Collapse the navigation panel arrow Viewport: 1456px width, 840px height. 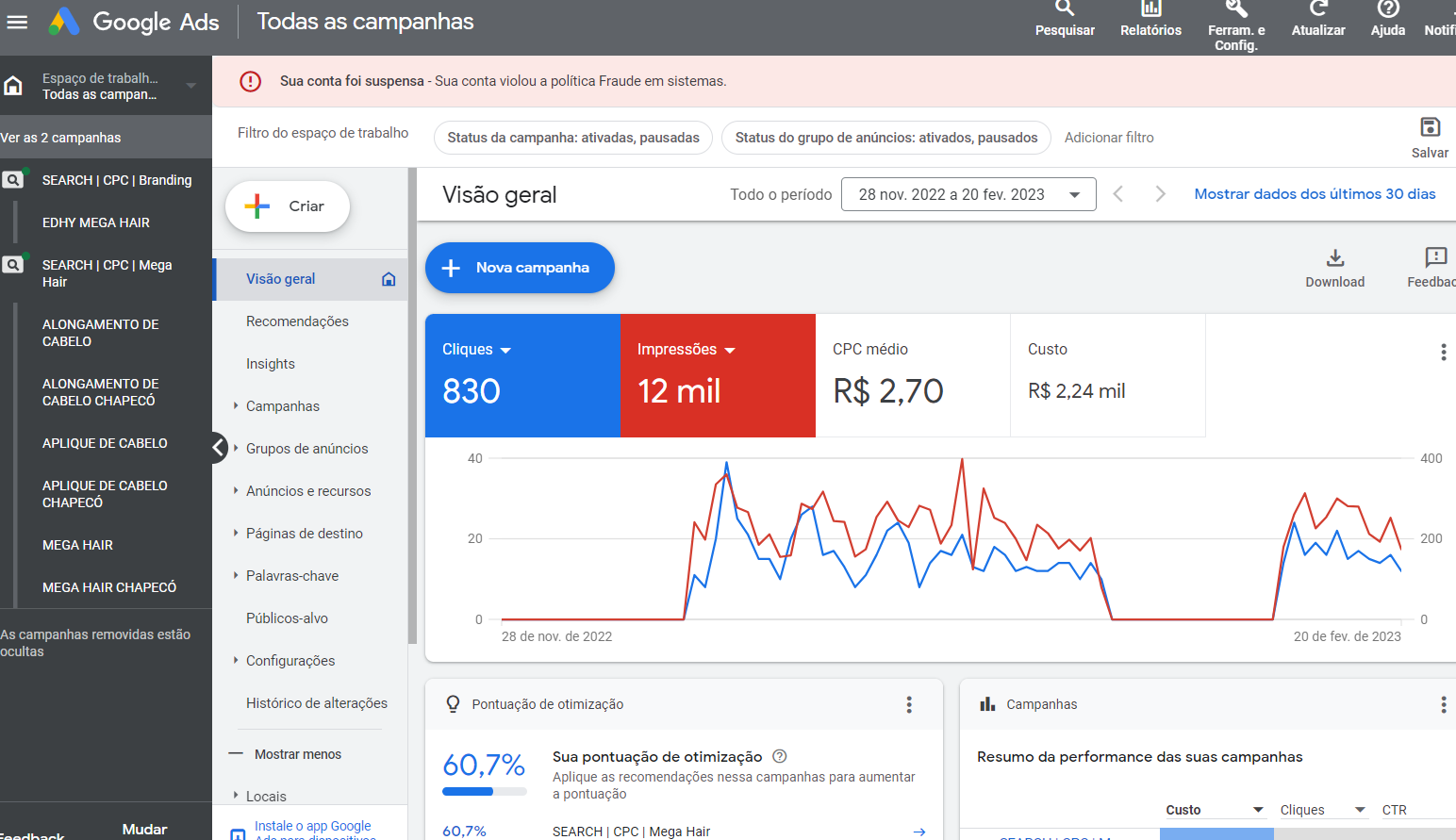click(219, 448)
